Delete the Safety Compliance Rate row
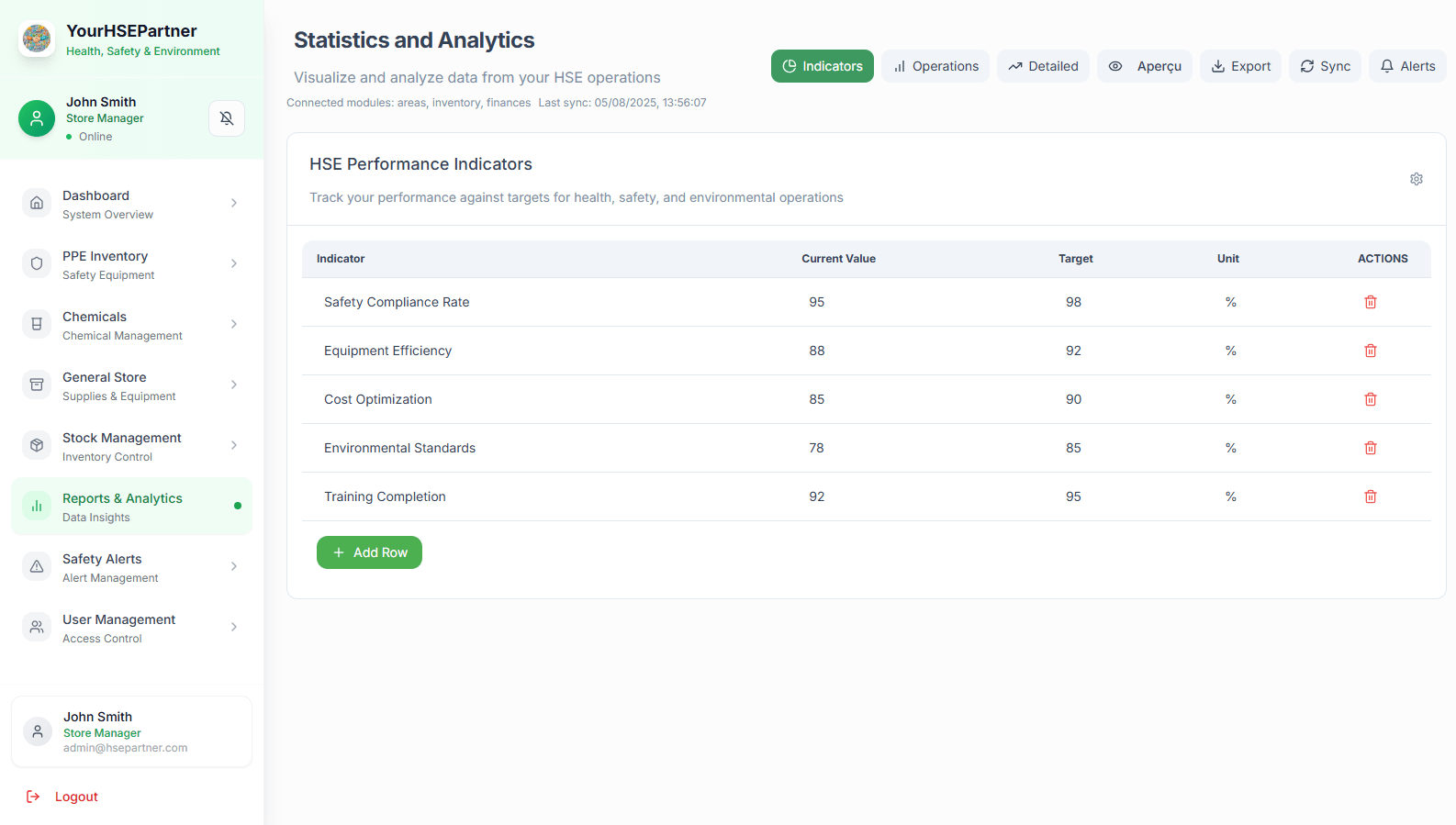 click(x=1370, y=302)
